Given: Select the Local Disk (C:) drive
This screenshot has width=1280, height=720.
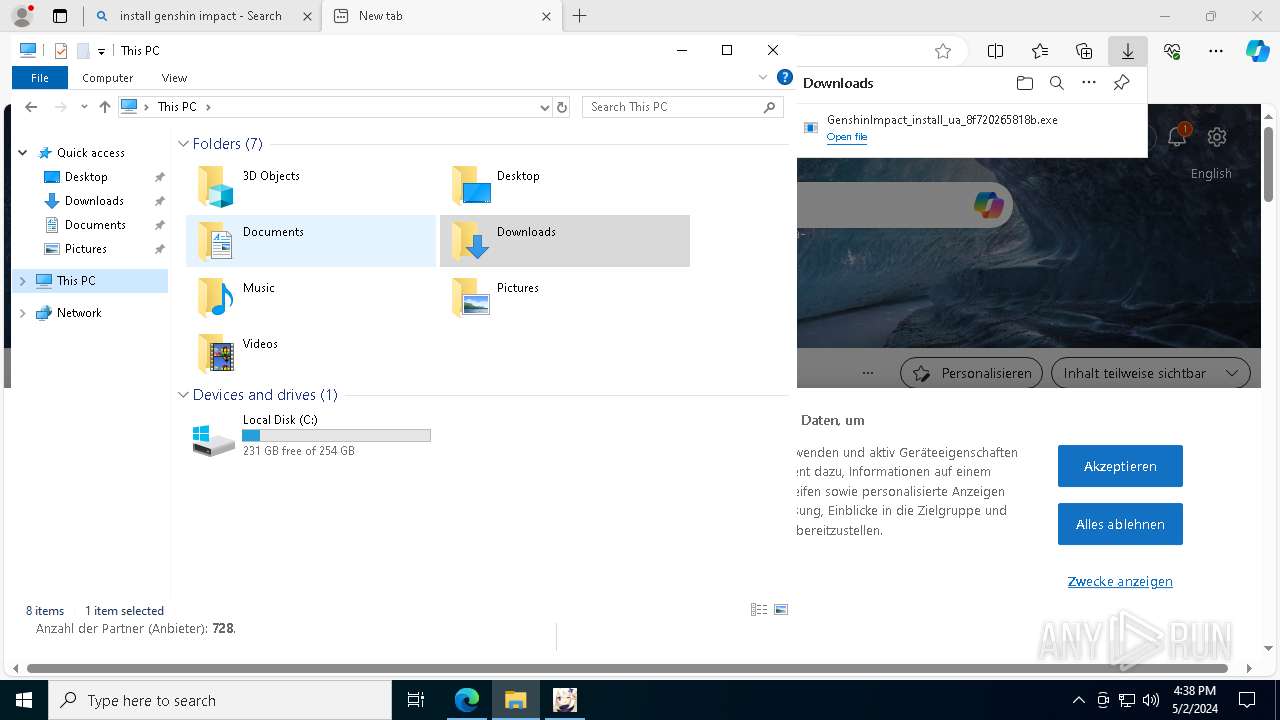Looking at the screenshot, I should [311, 435].
